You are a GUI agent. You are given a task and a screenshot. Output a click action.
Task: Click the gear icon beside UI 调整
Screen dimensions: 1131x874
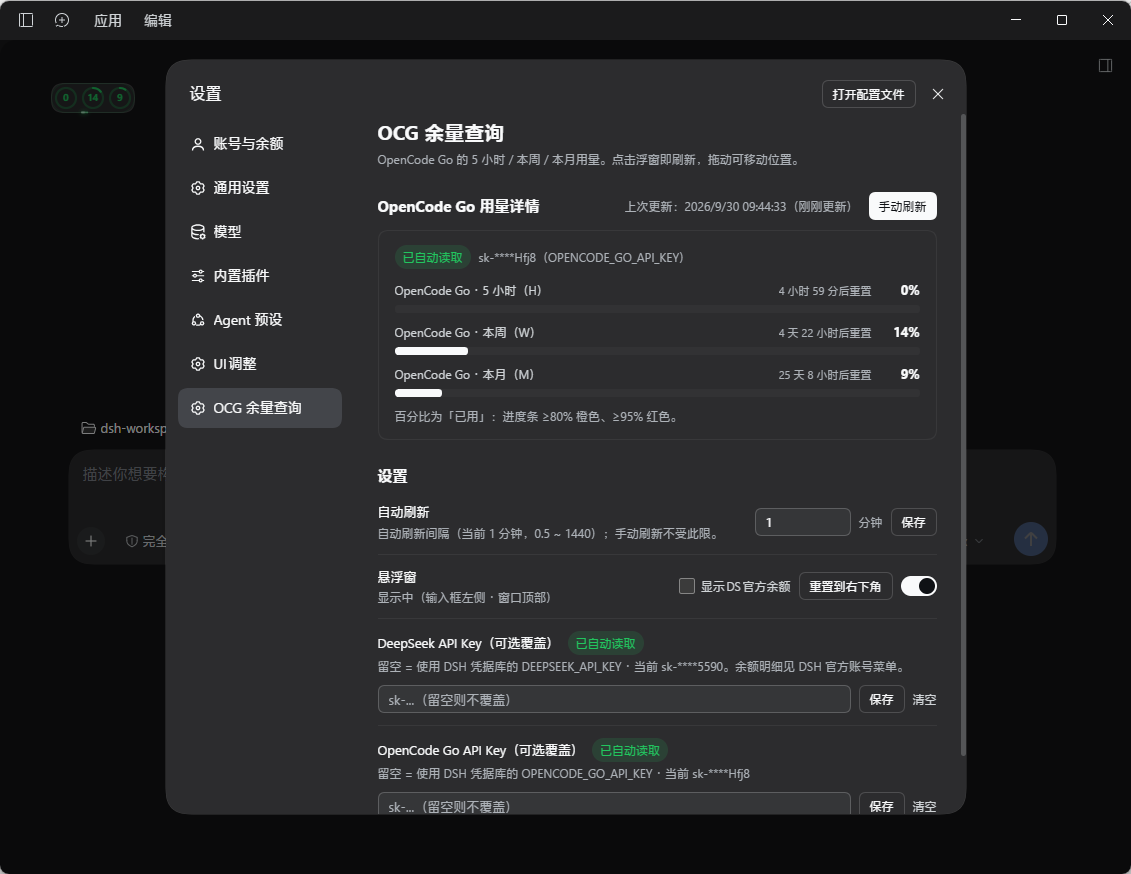pyautogui.click(x=198, y=364)
